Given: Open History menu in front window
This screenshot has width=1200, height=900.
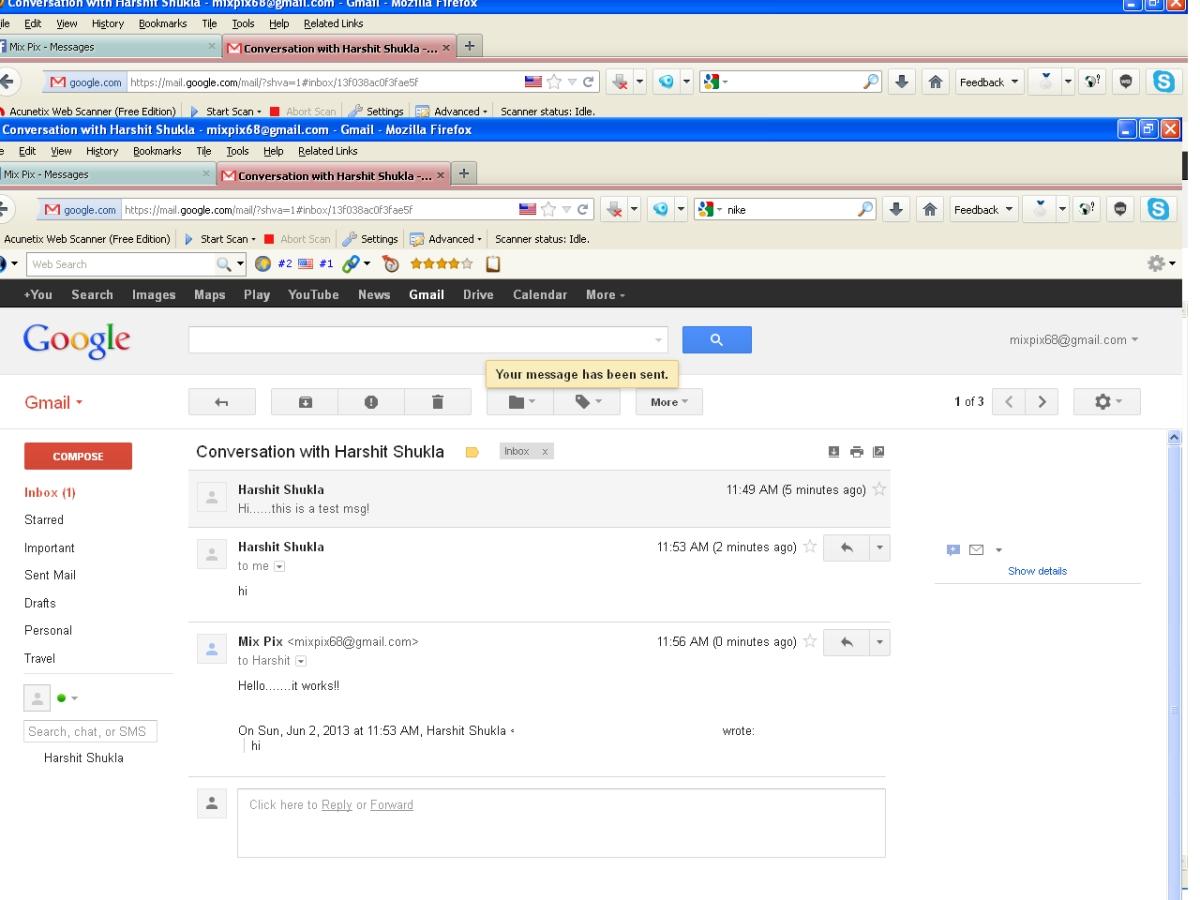Looking at the screenshot, I should (102, 151).
